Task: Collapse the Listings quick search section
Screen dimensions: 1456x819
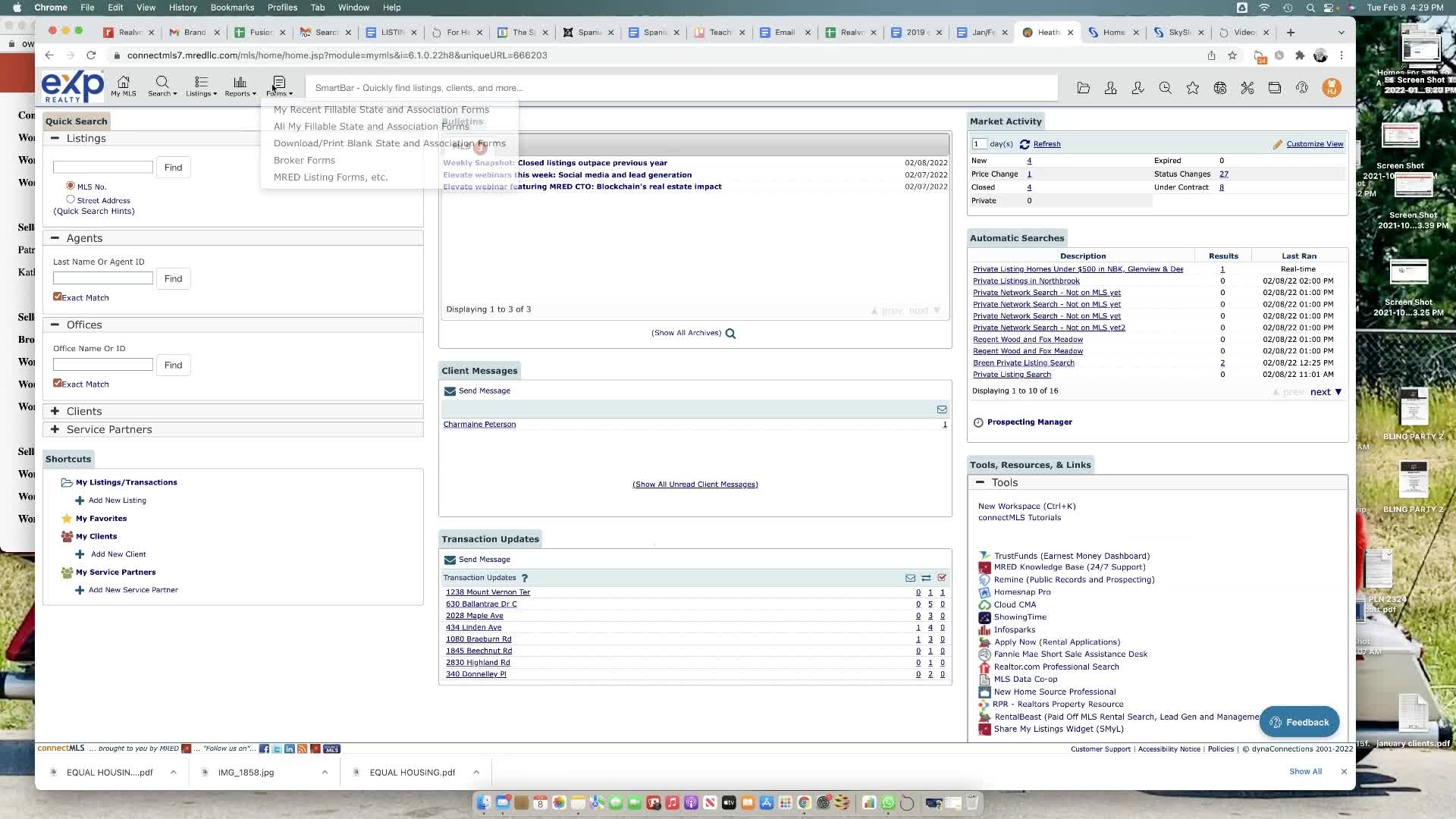Action: point(55,138)
